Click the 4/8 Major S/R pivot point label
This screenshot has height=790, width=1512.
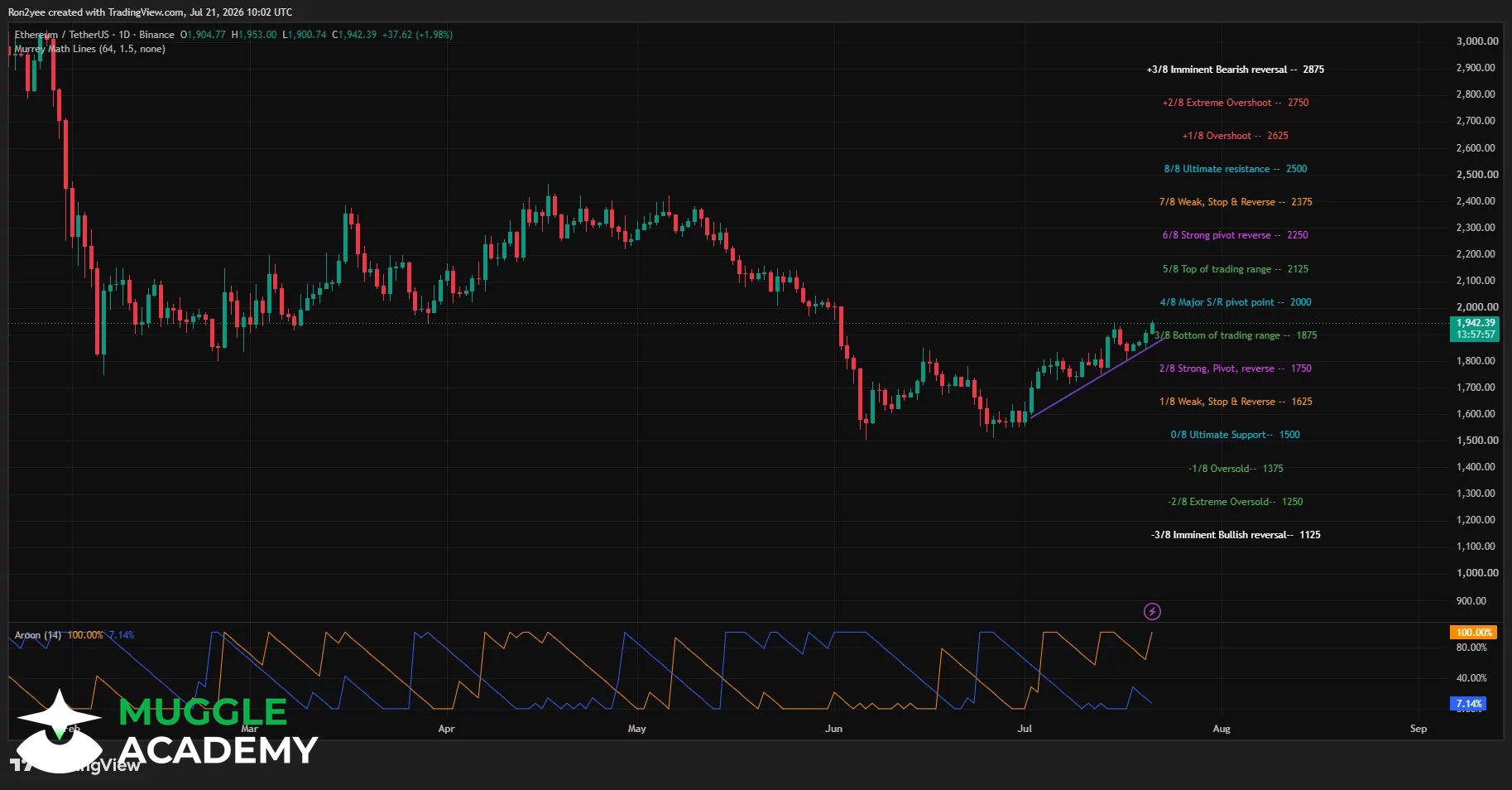tap(1236, 302)
